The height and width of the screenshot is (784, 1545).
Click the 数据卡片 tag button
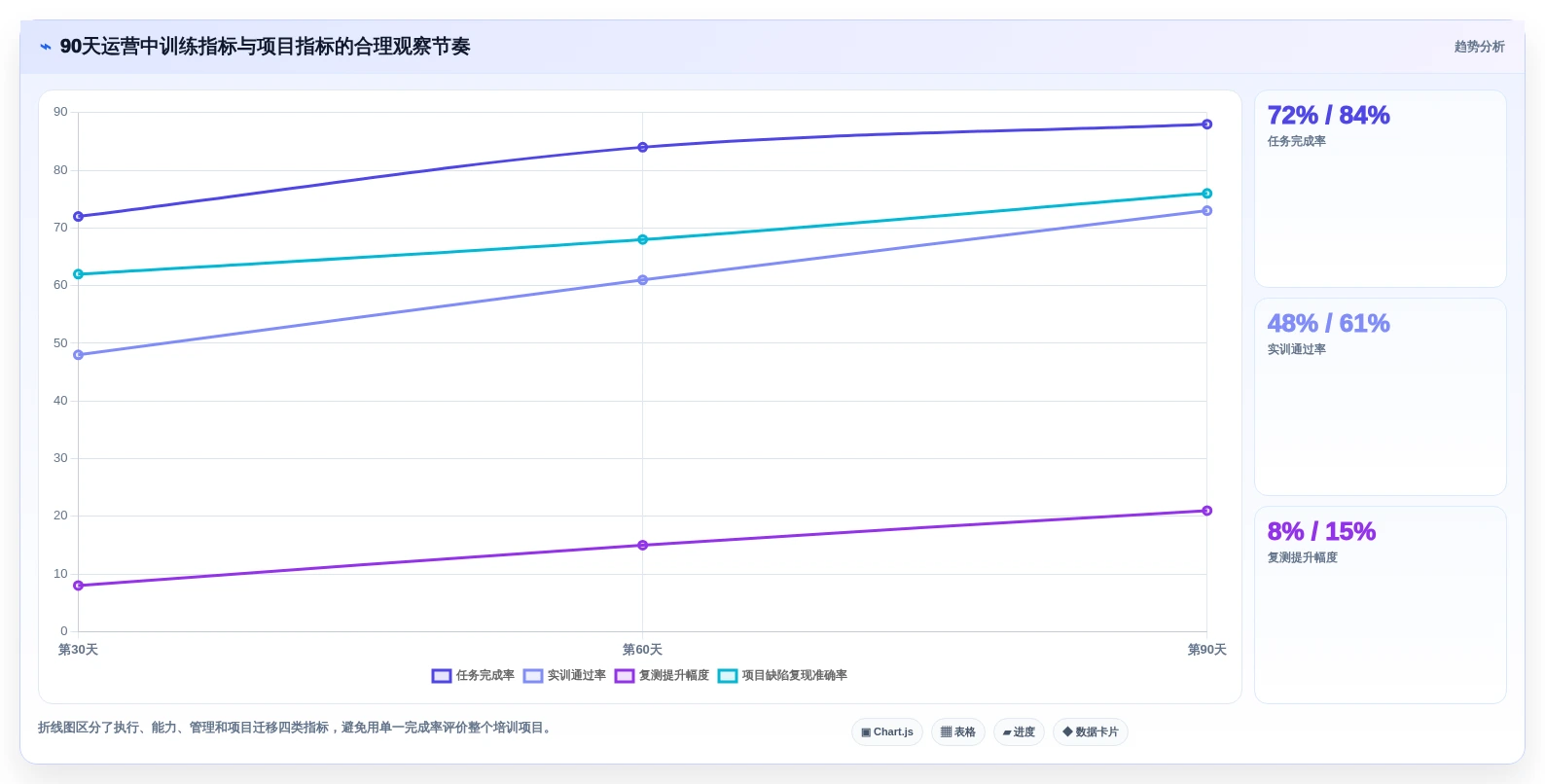tap(1091, 731)
